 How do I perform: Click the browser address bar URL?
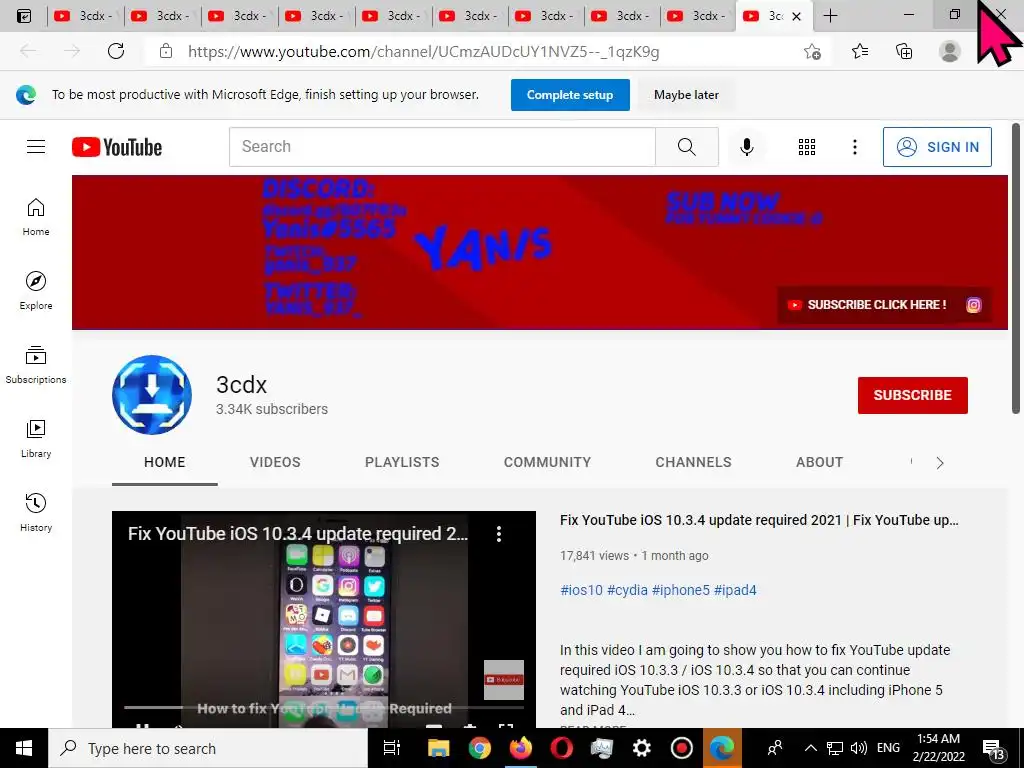coord(423,52)
